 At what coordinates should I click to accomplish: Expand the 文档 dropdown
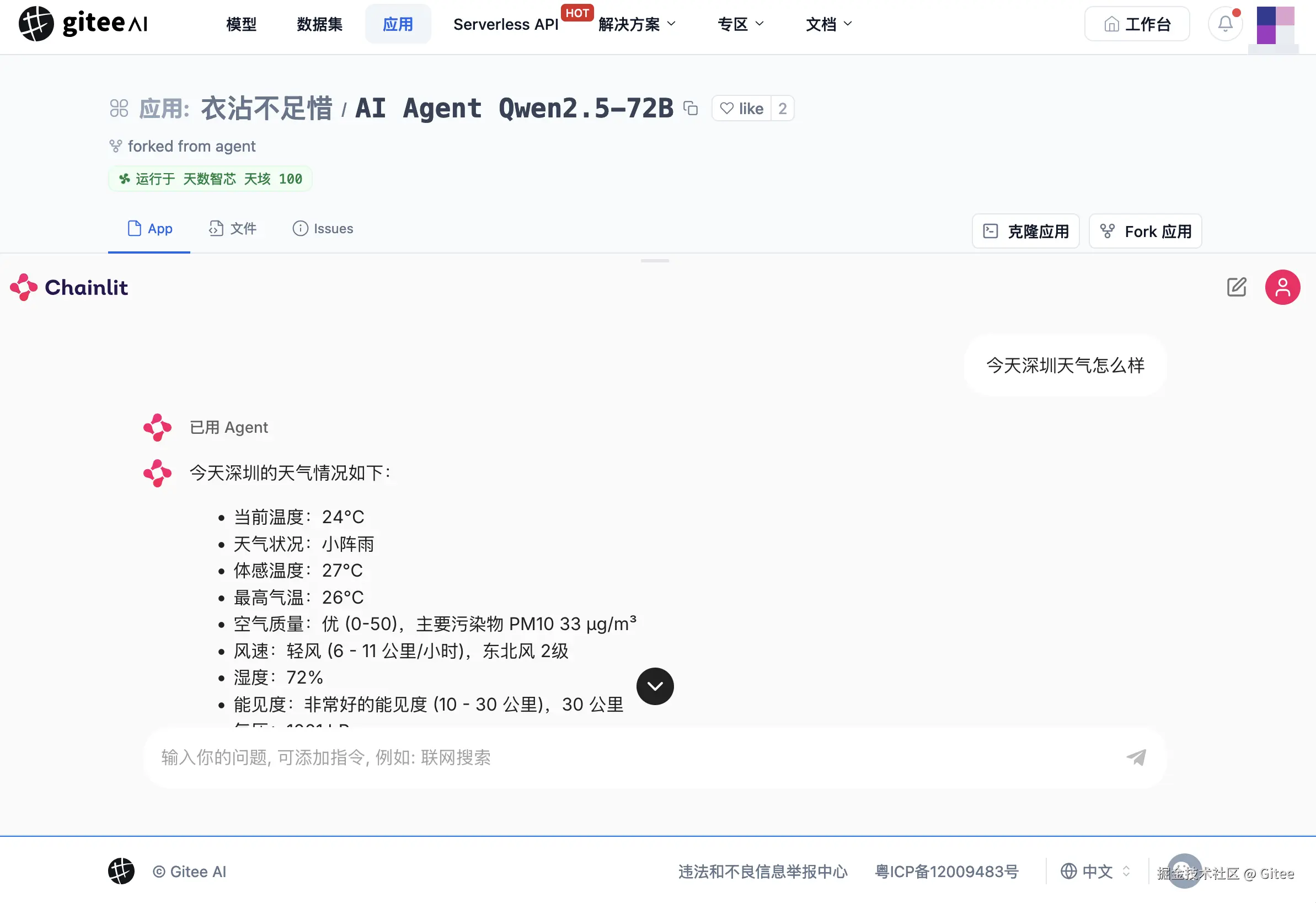(826, 24)
